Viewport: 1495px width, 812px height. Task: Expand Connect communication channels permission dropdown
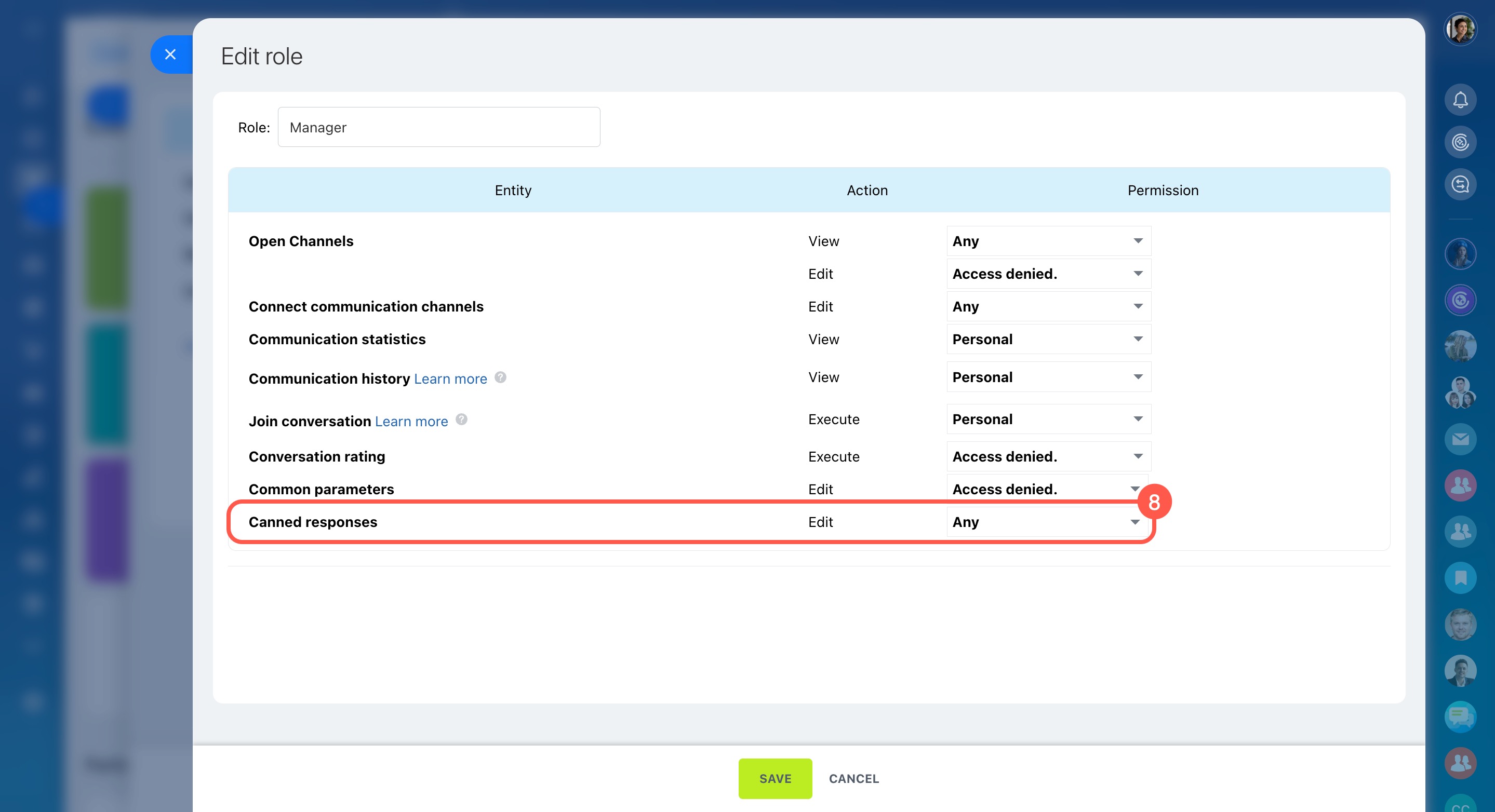tap(1048, 306)
